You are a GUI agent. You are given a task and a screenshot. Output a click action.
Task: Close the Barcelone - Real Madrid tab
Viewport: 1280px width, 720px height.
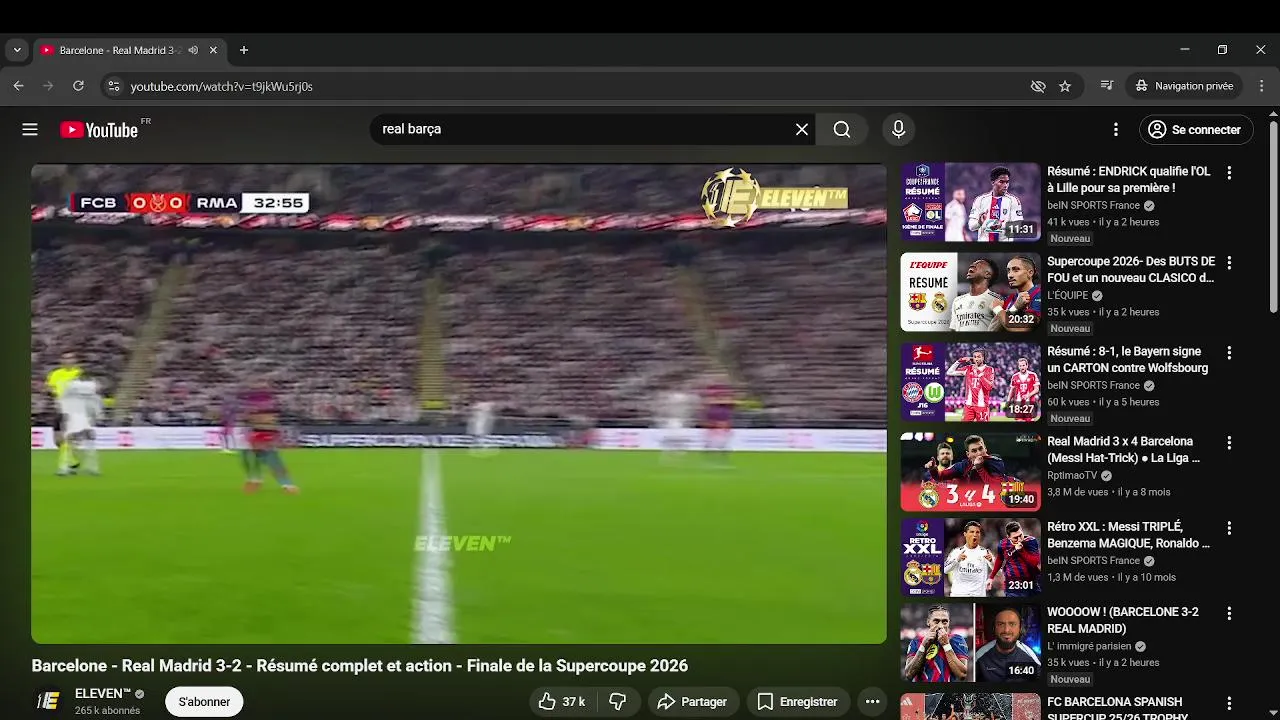point(213,50)
